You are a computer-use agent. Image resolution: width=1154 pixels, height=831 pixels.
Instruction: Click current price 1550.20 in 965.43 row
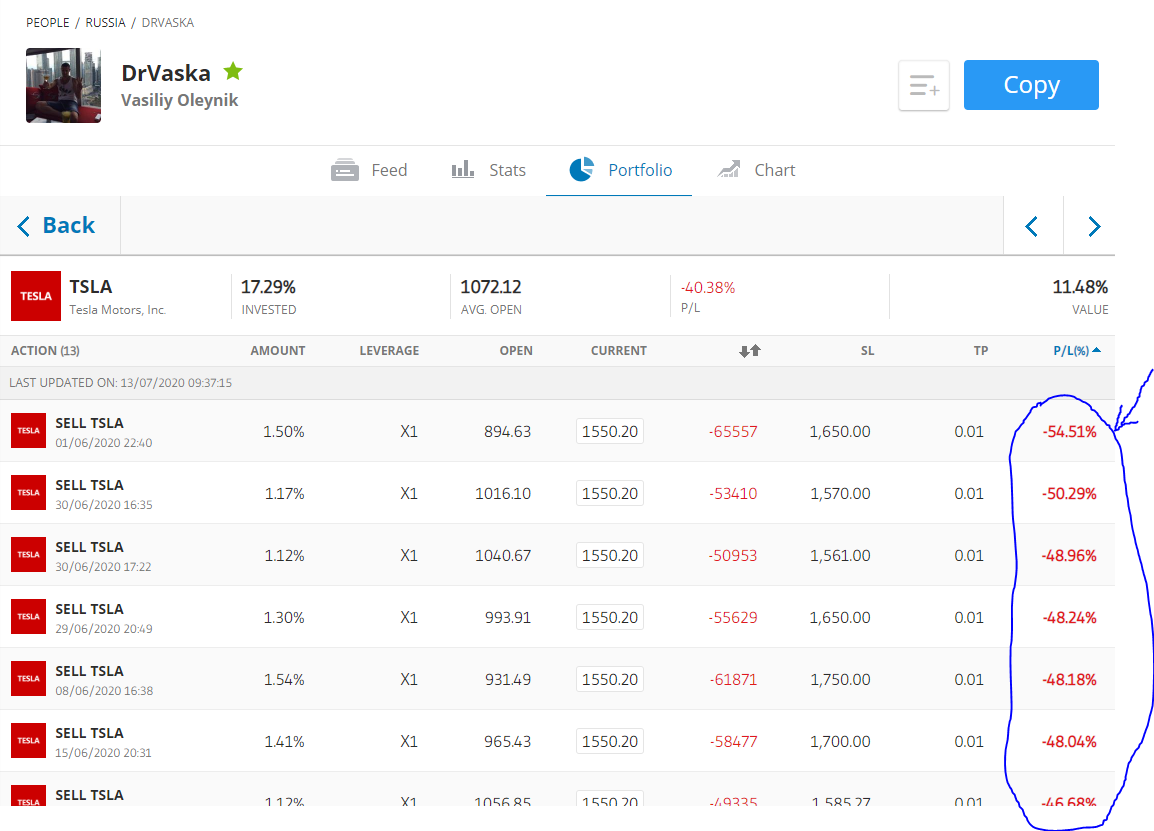pyautogui.click(x=609, y=741)
